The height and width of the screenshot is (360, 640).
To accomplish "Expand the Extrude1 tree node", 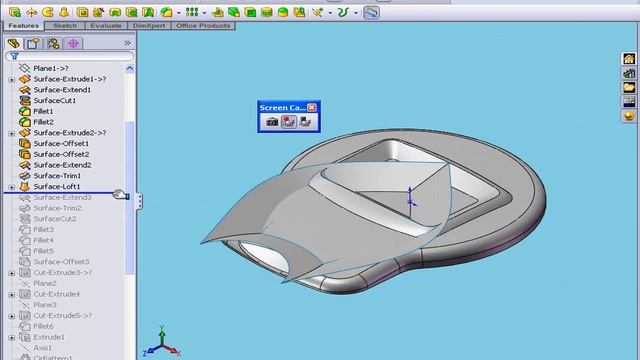I will pyautogui.click(x=11, y=338).
